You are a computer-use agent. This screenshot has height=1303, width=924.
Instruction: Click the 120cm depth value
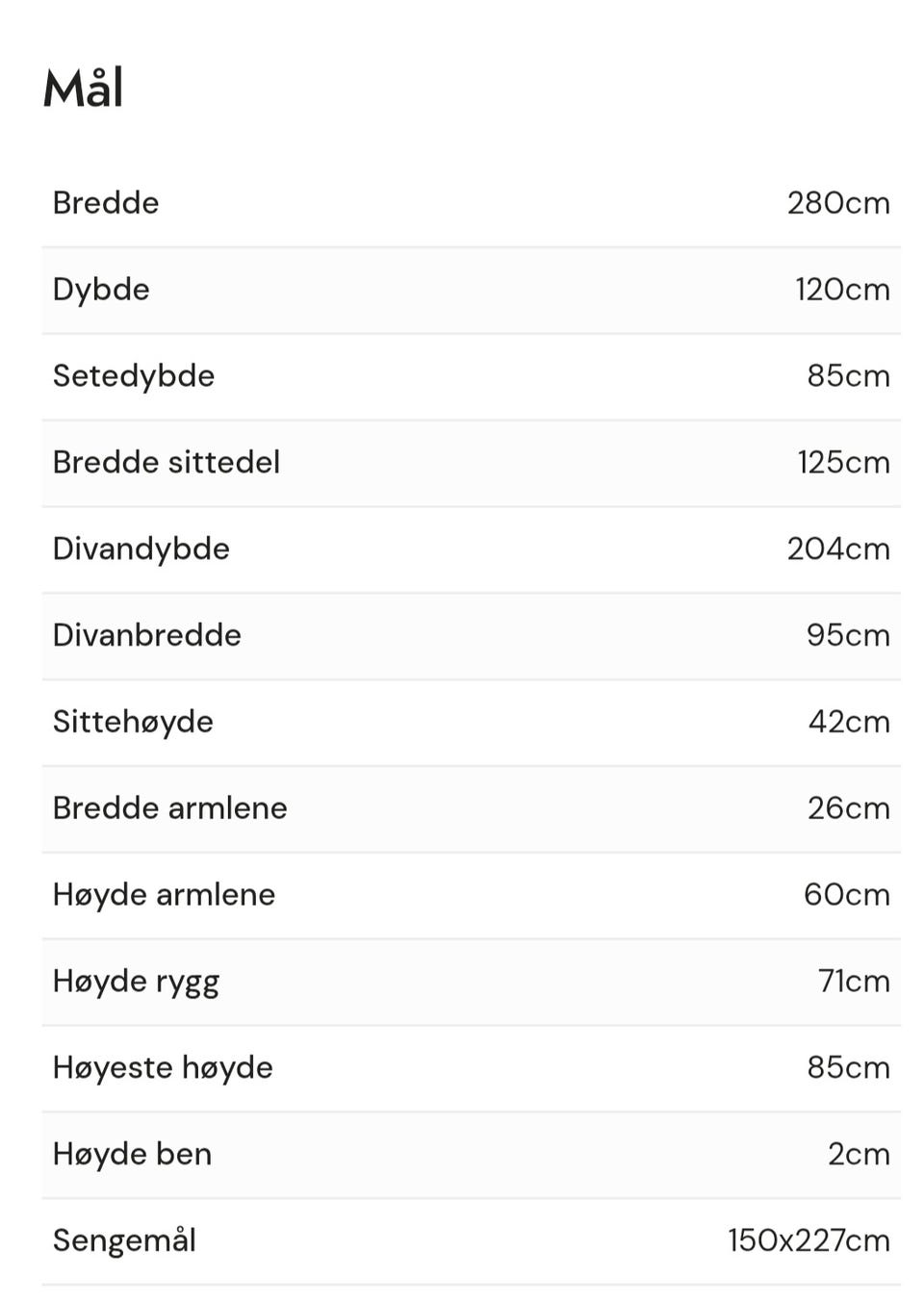click(842, 290)
